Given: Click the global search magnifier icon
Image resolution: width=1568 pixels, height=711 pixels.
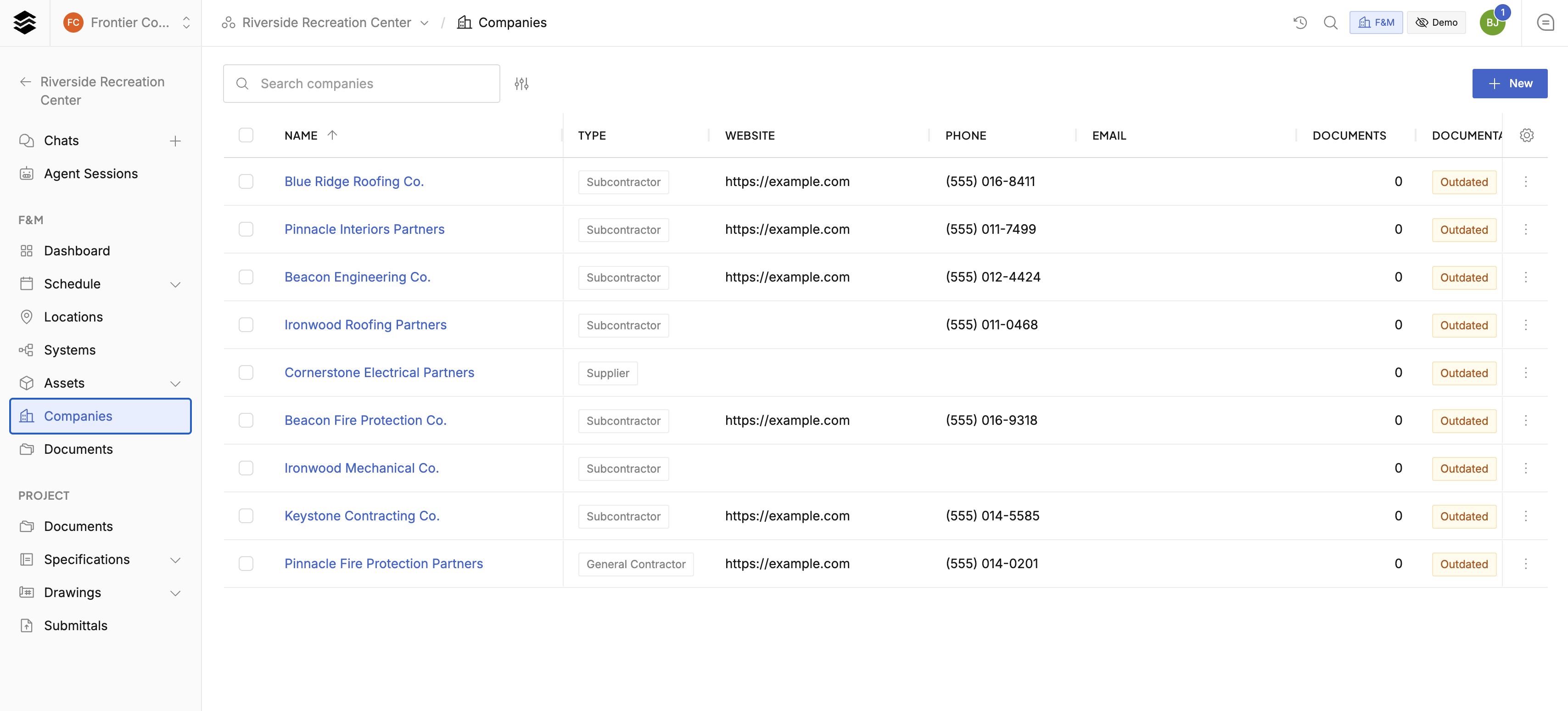Looking at the screenshot, I should [1331, 23].
